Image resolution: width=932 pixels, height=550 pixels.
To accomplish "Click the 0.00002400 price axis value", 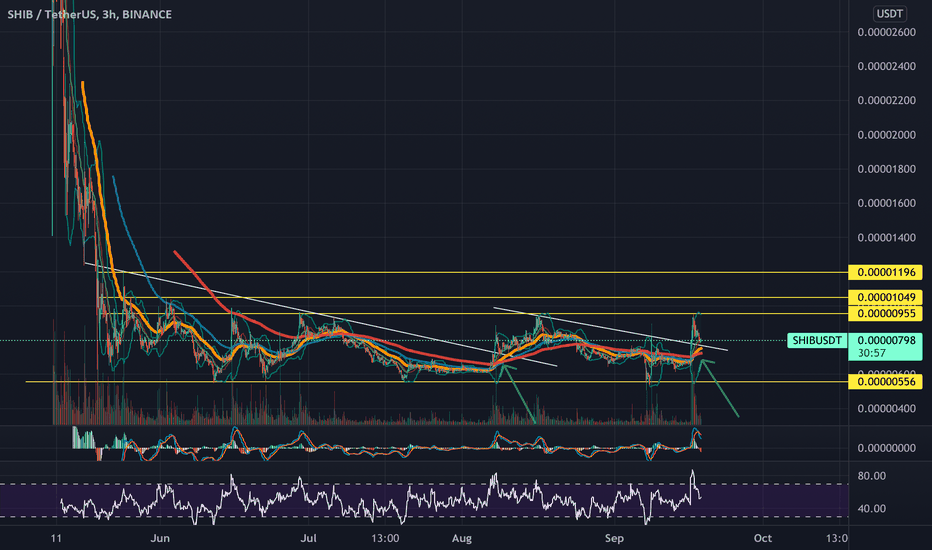I will 886,66.
